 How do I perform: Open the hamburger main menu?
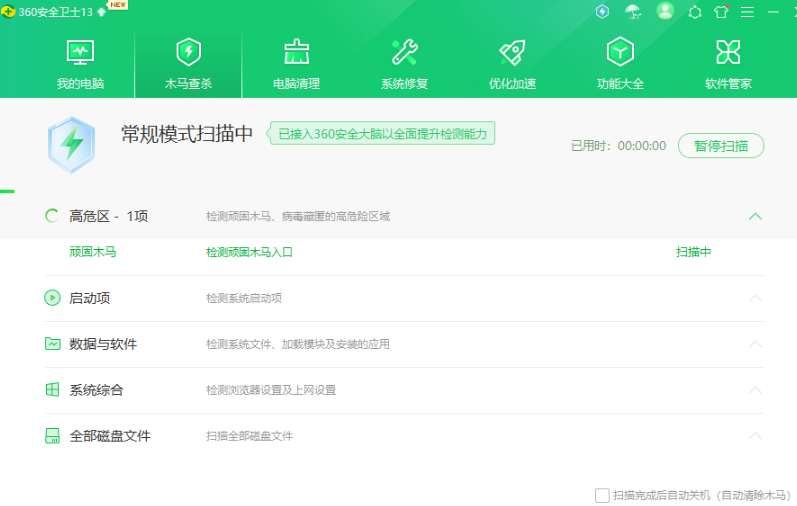(x=747, y=12)
